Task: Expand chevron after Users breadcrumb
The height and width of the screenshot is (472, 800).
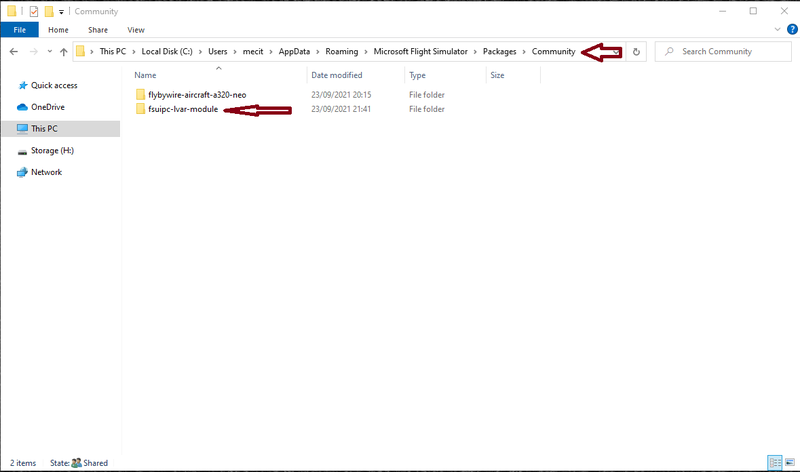Action: 235,52
